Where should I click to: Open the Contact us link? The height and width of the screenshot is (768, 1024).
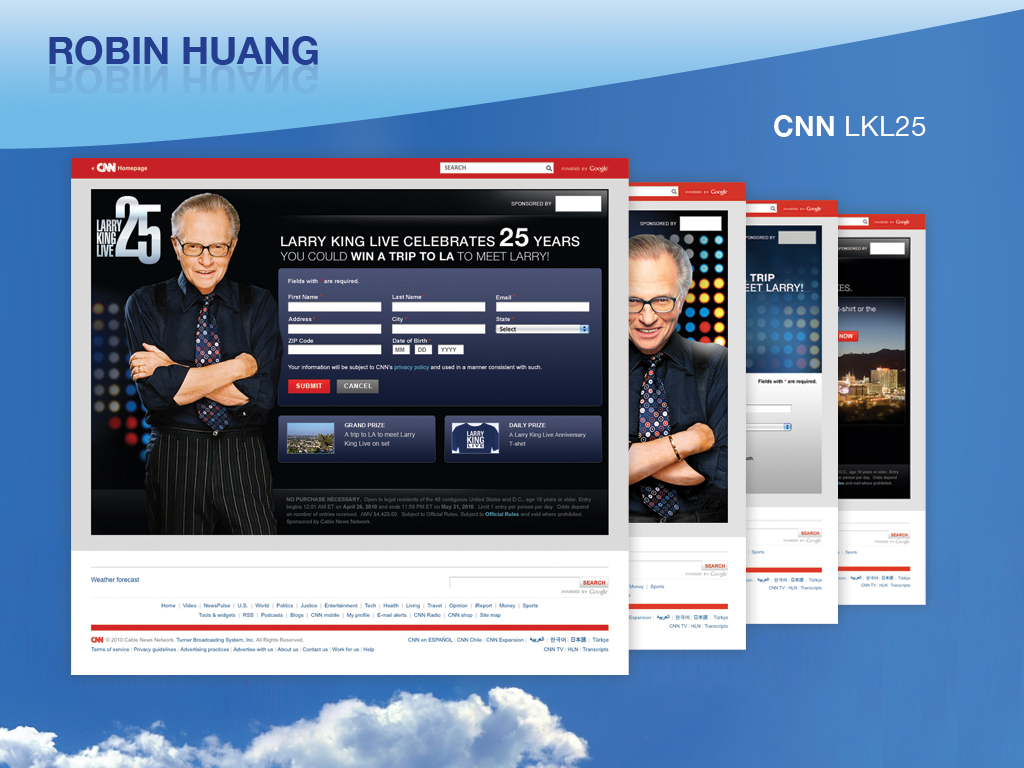tap(315, 650)
